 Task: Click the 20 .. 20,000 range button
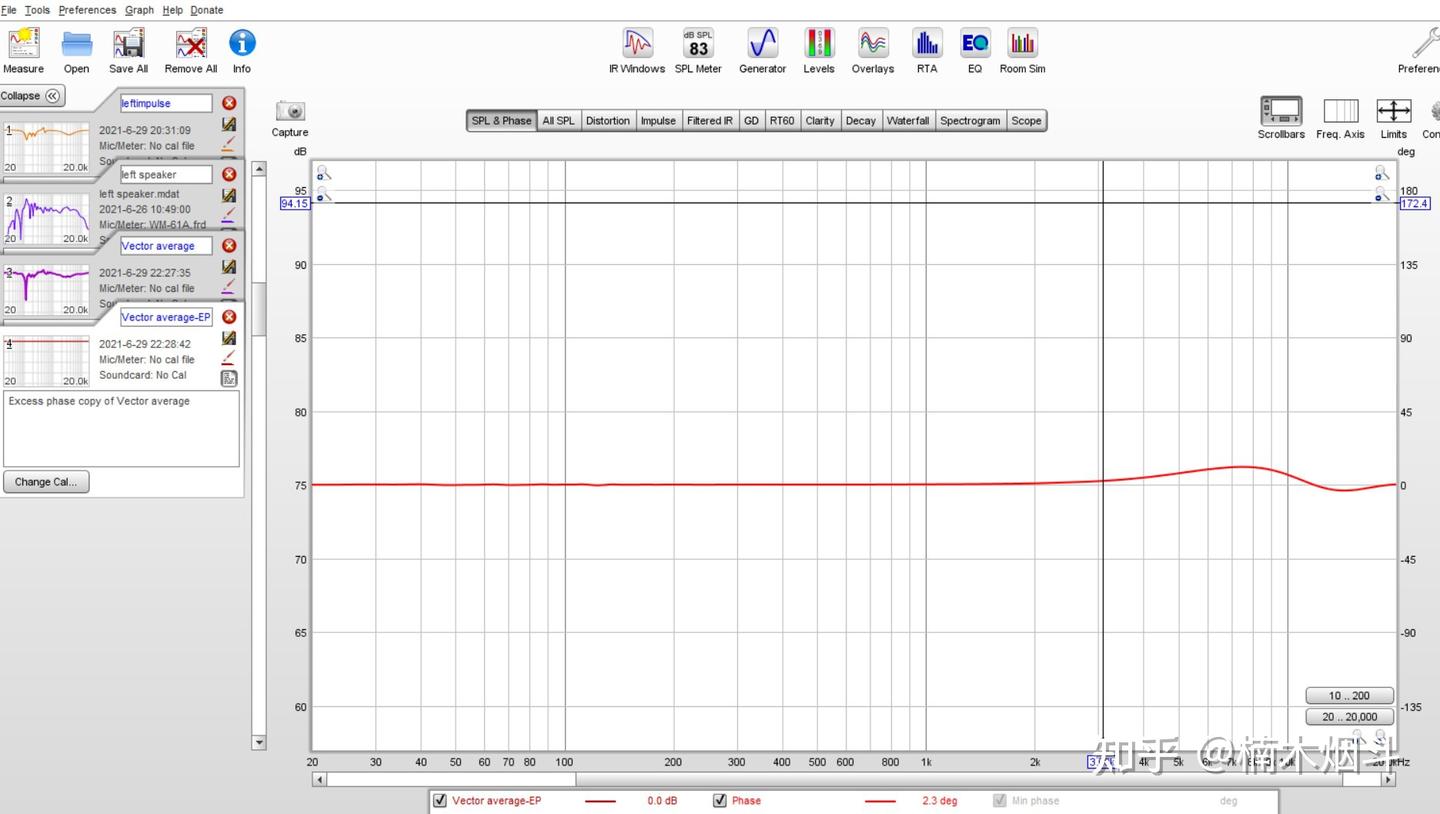tap(1349, 717)
